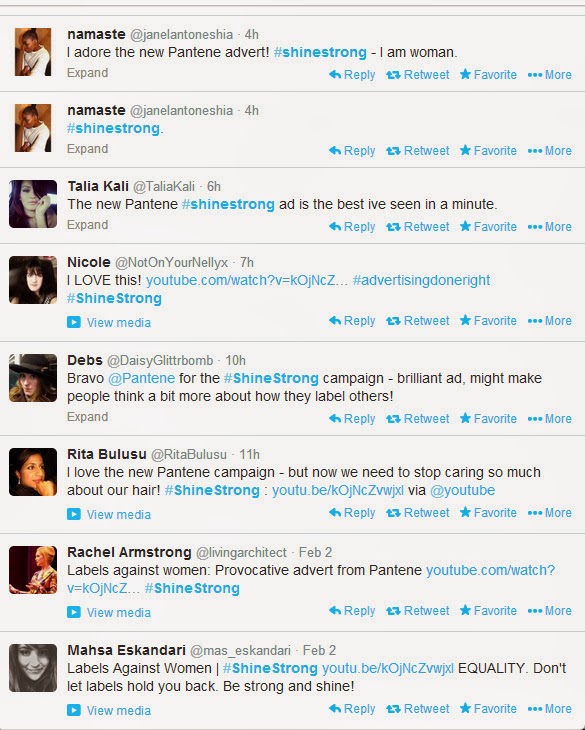Open the #advertisingdoneright hashtag
Viewport: 585px width, 730px height.
(421, 280)
